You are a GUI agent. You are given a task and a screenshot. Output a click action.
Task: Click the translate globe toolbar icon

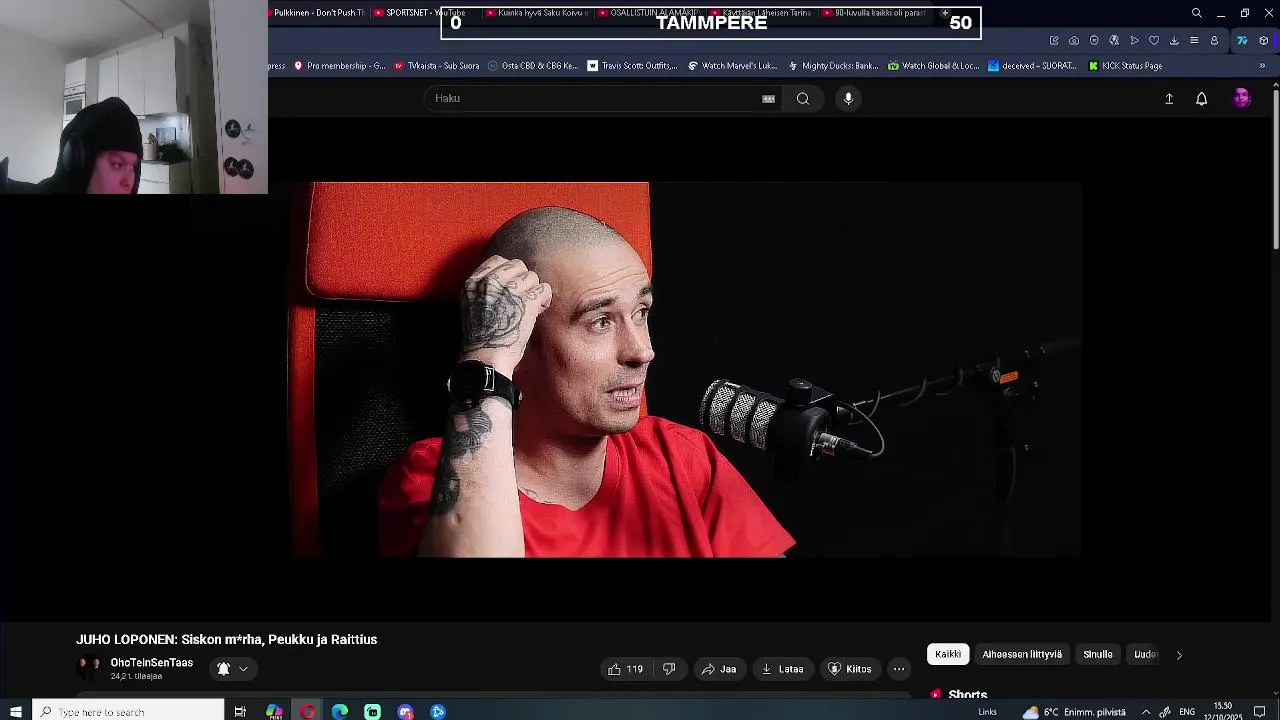1114,41
